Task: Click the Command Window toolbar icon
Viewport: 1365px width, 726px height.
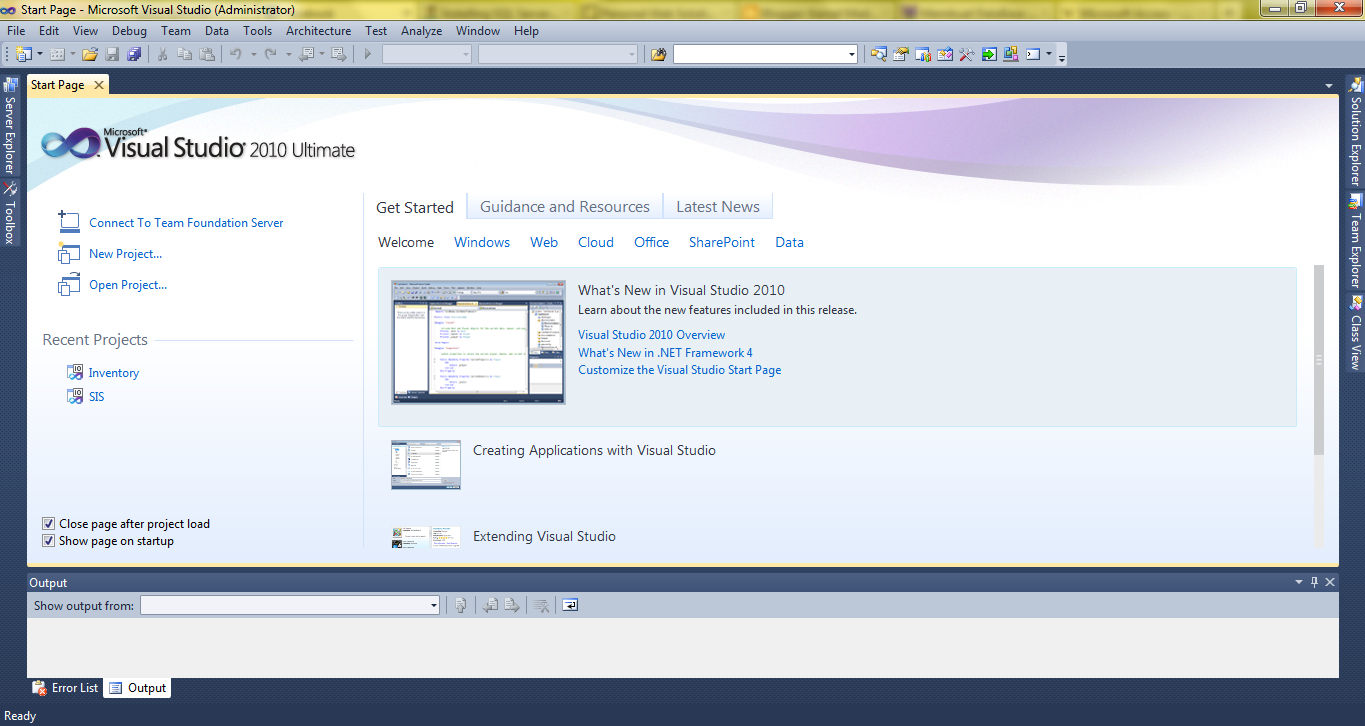Action: (x=1034, y=54)
